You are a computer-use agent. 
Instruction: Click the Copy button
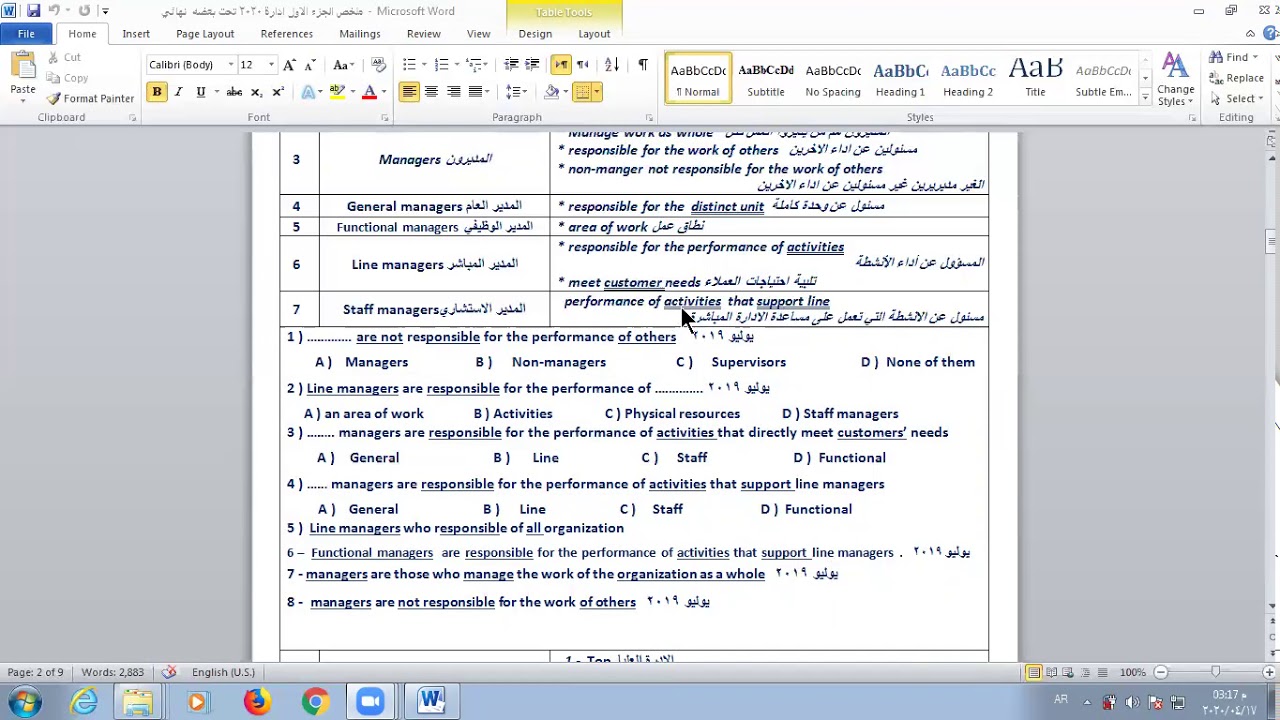point(66,78)
